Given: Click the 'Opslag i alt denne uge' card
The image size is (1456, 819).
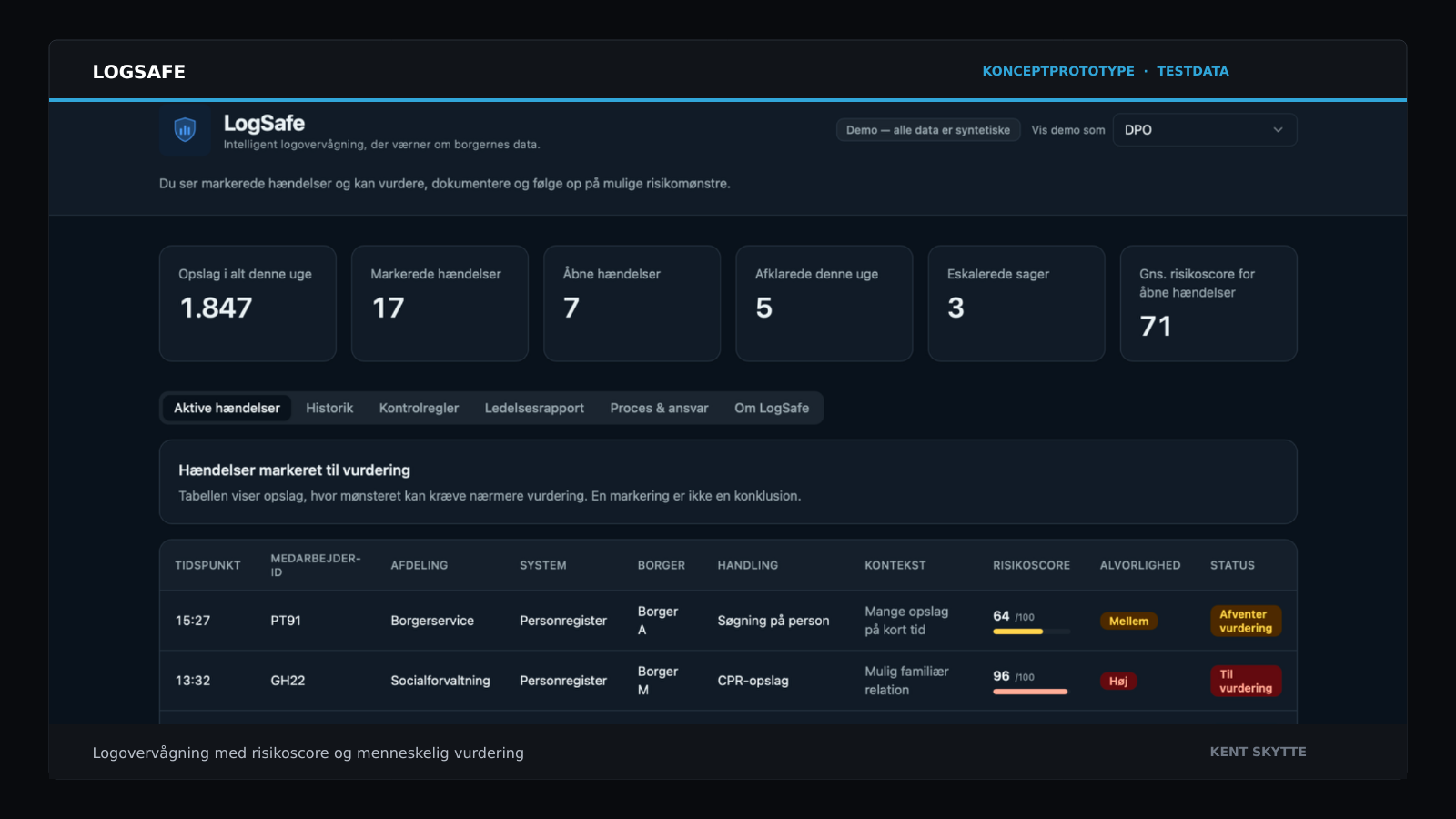Looking at the screenshot, I should (x=248, y=303).
